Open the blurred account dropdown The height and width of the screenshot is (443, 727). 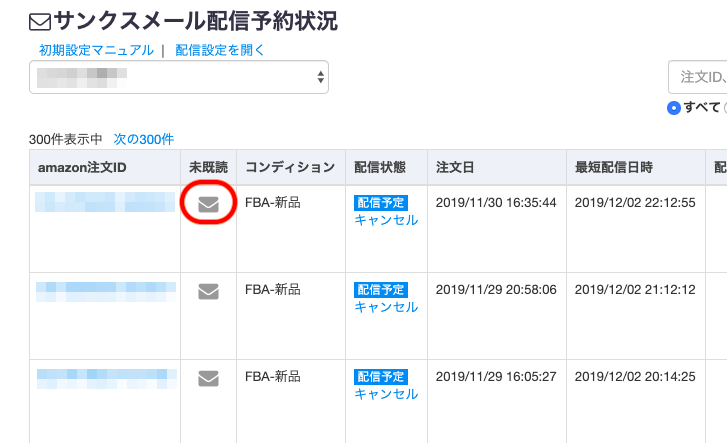pyautogui.click(x=179, y=77)
